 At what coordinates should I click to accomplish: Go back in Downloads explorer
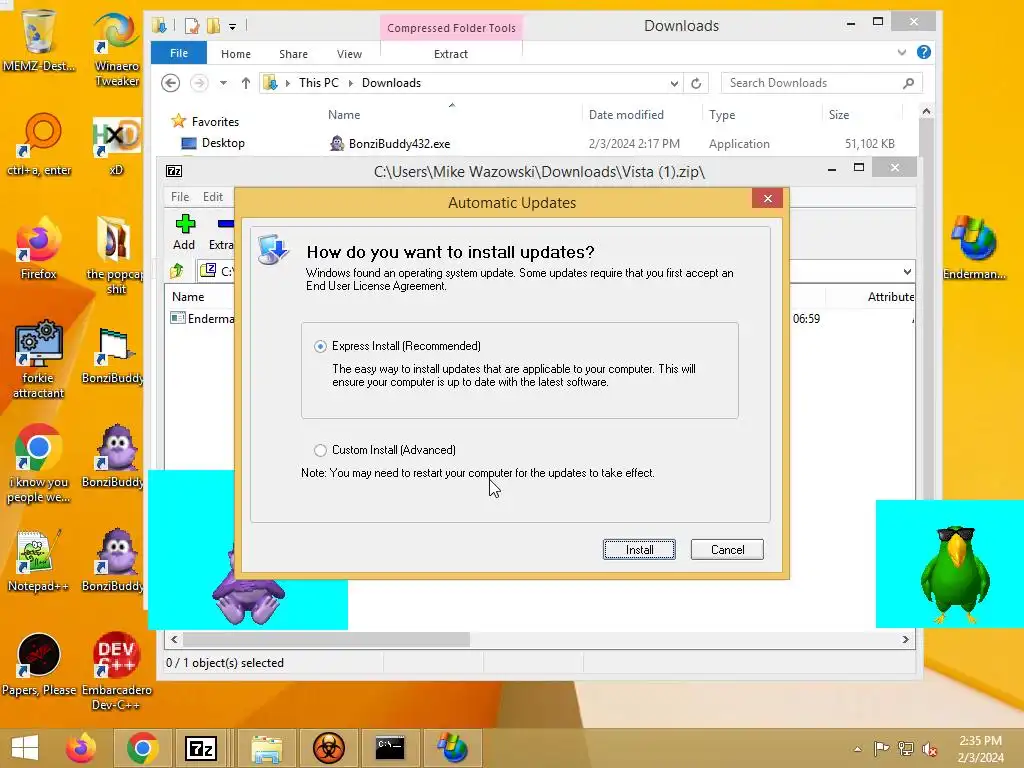tap(170, 83)
